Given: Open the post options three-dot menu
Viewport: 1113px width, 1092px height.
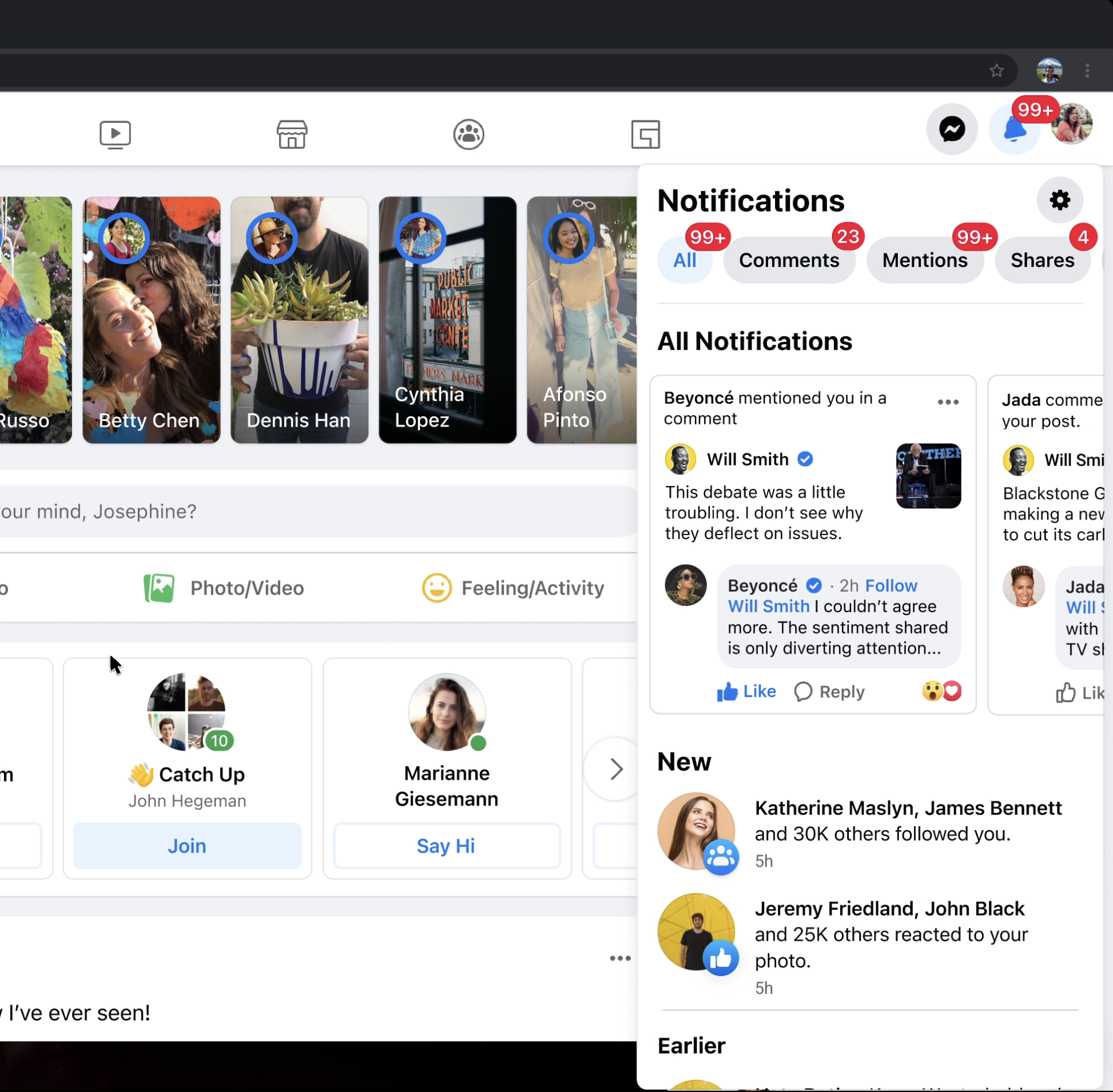Looking at the screenshot, I should click(x=620, y=958).
